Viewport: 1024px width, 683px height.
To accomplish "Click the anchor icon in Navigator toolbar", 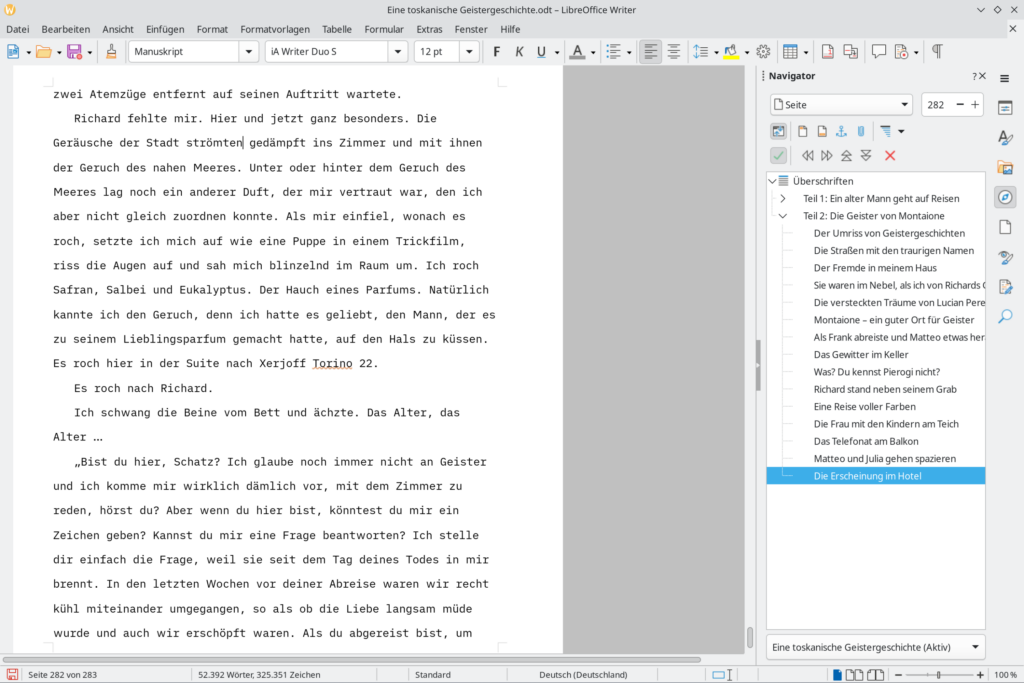I will pyautogui.click(x=841, y=131).
